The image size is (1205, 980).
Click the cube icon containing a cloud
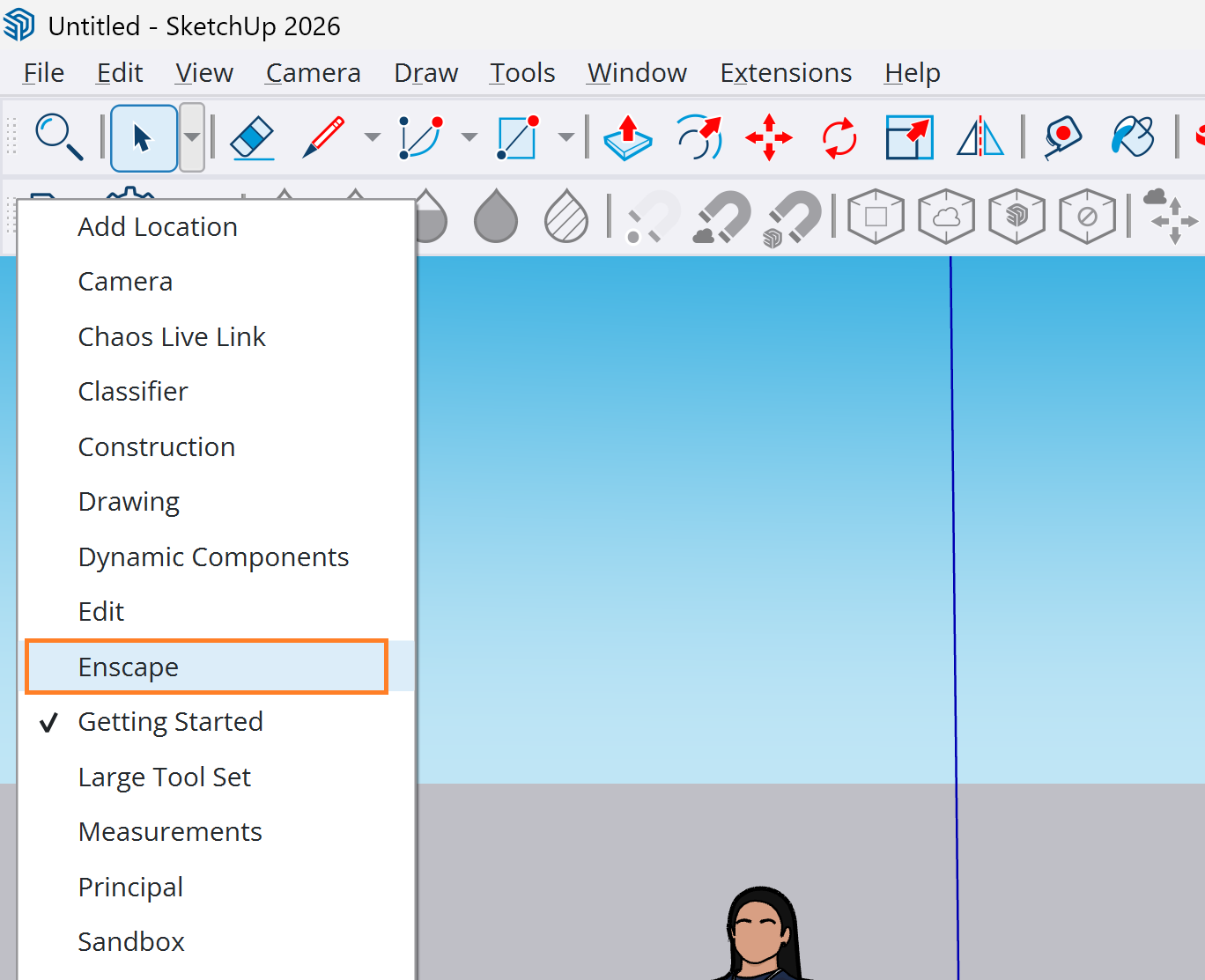(x=946, y=216)
